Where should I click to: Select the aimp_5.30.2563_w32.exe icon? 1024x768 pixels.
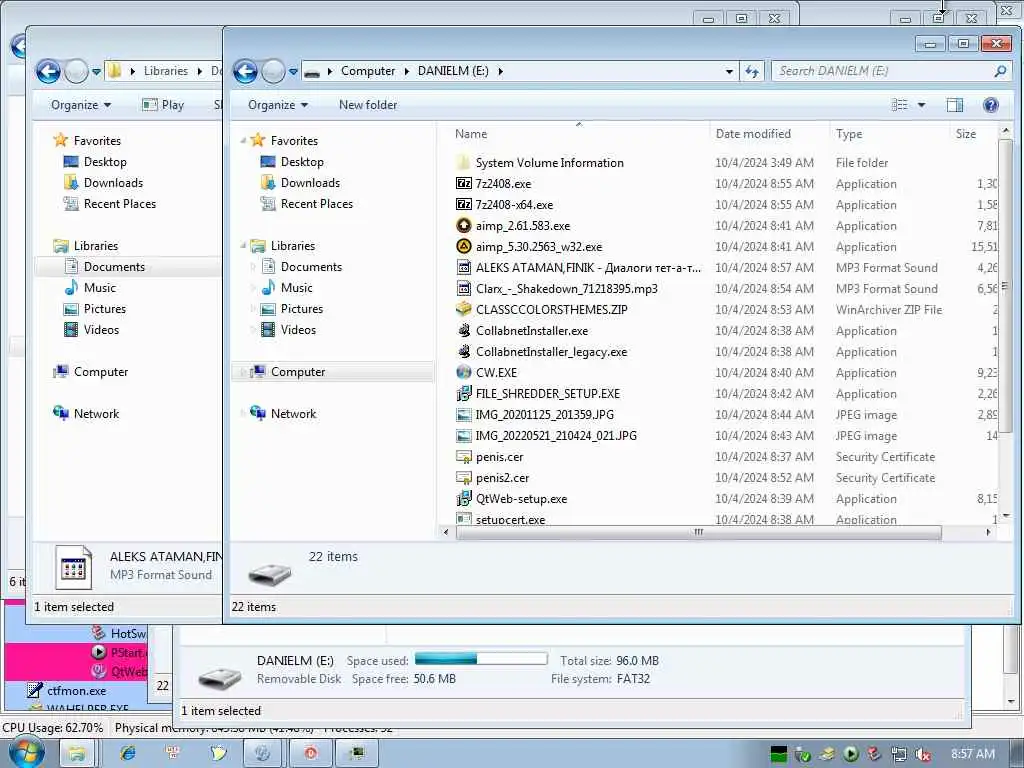[464, 246]
